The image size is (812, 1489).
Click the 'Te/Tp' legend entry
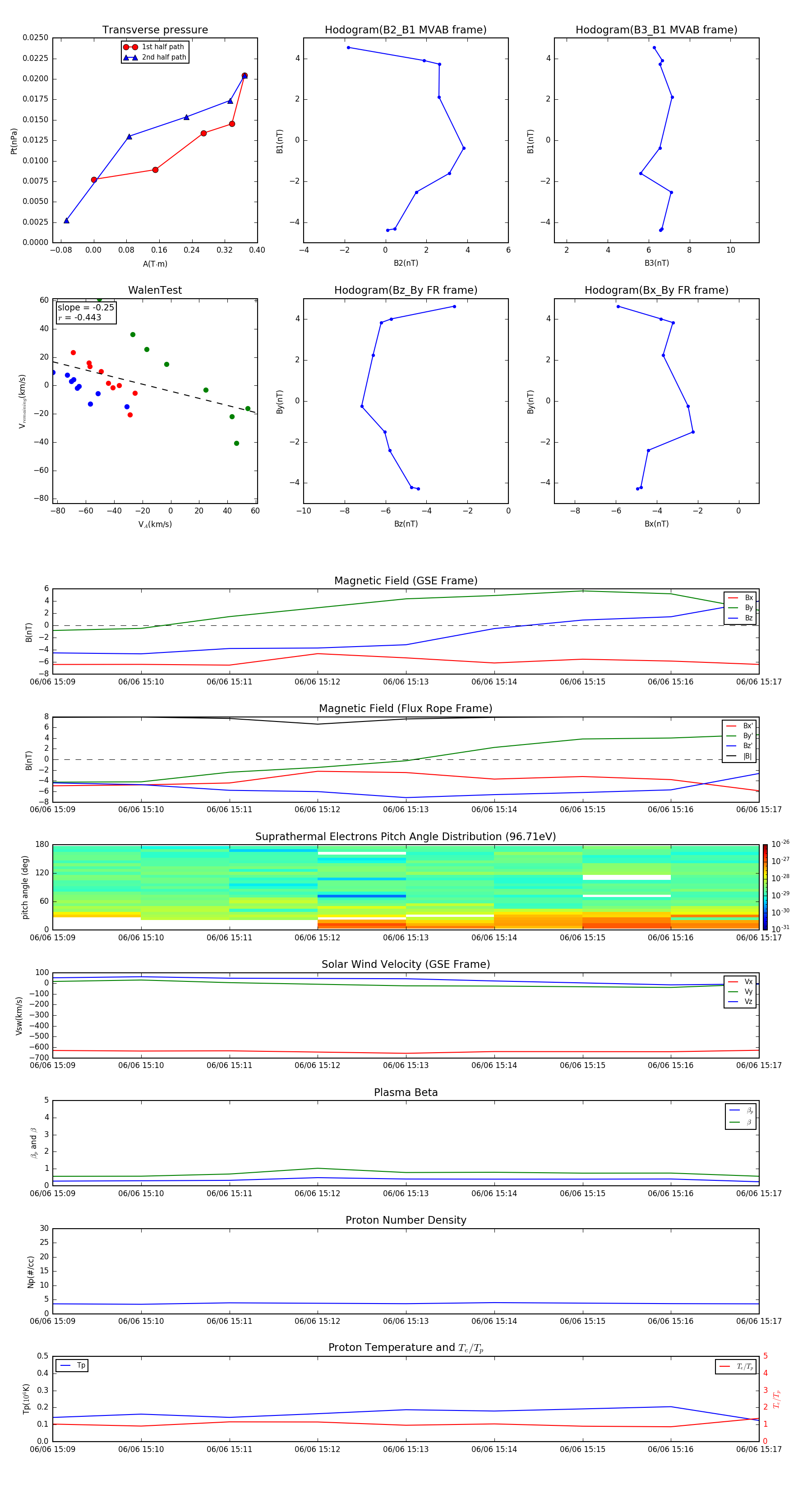coord(736,1366)
